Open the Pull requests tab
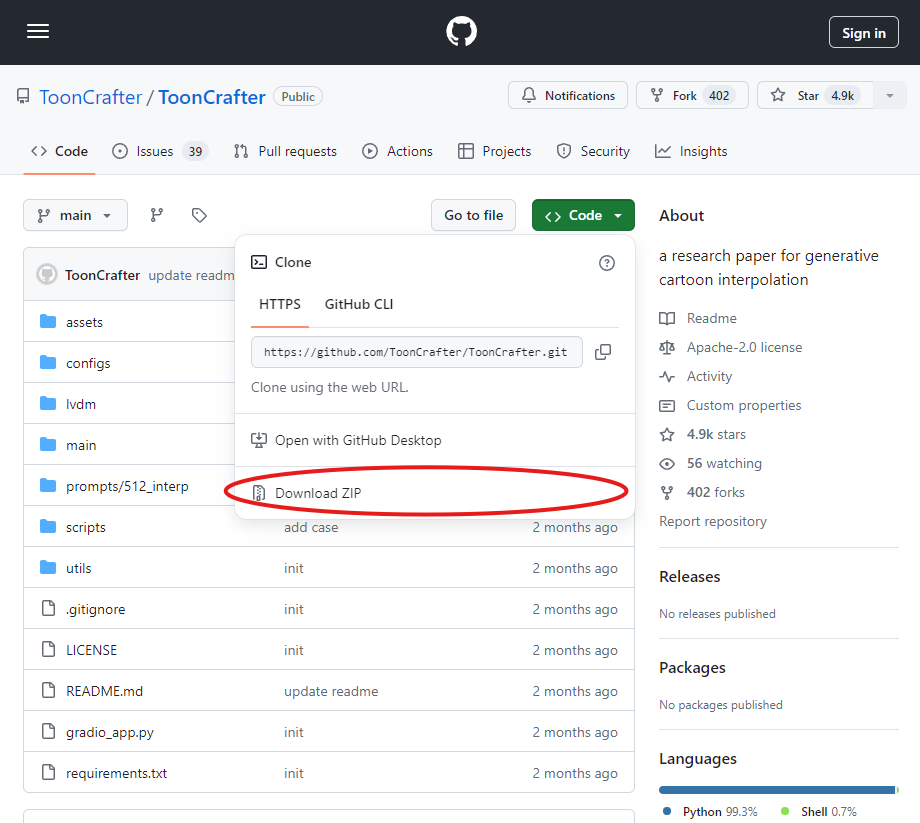This screenshot has width=920, height=823. click(x=285, y=151)
